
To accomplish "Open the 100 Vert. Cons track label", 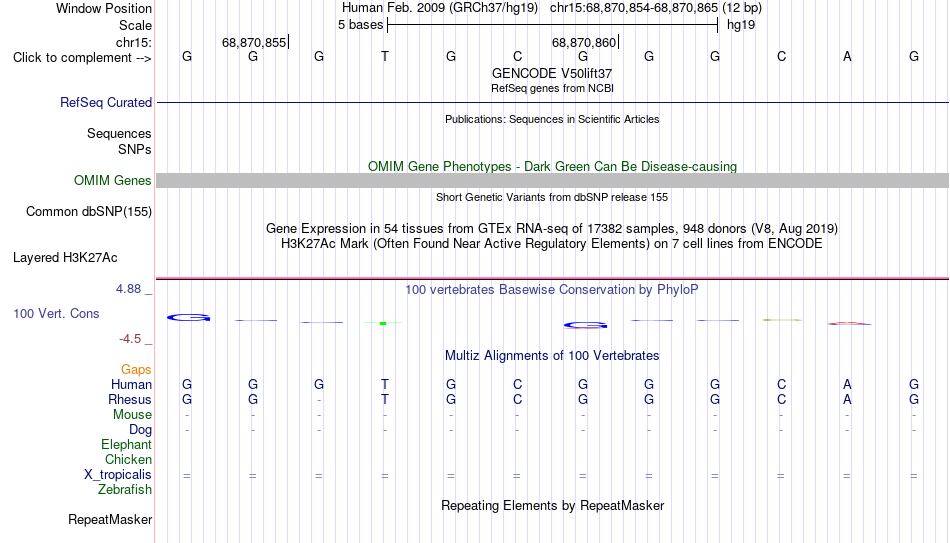I will tap(56, 313).
